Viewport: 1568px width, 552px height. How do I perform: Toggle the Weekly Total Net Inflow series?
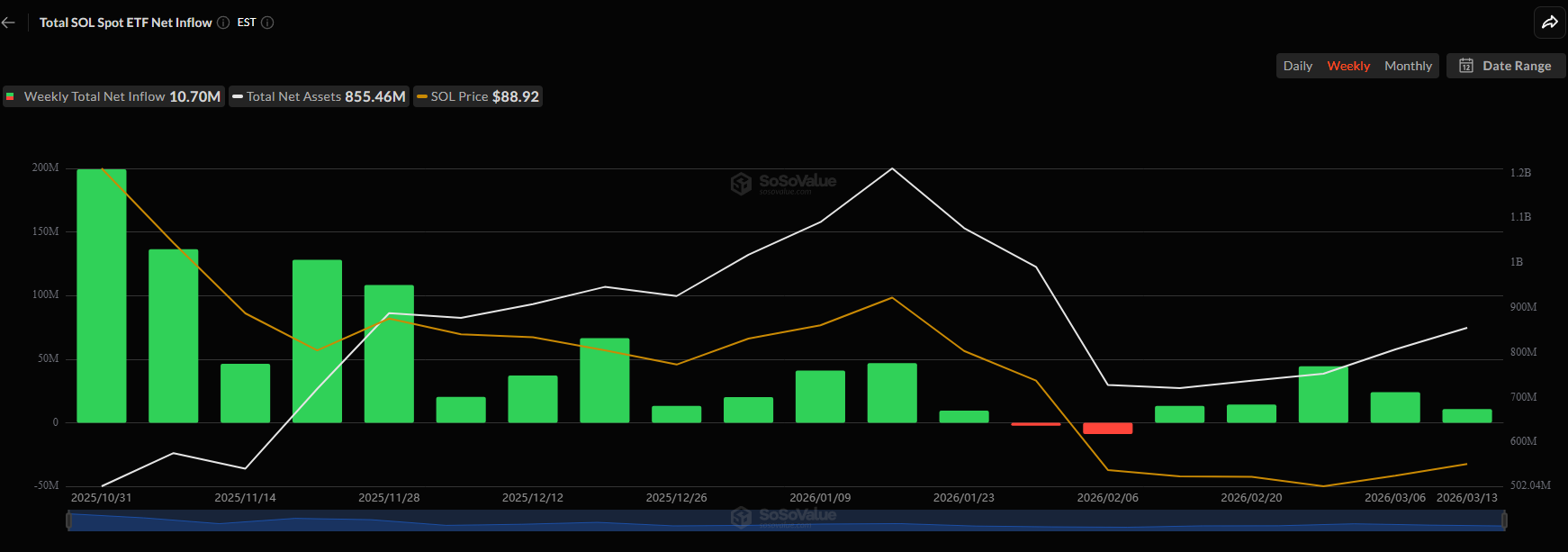113,96
